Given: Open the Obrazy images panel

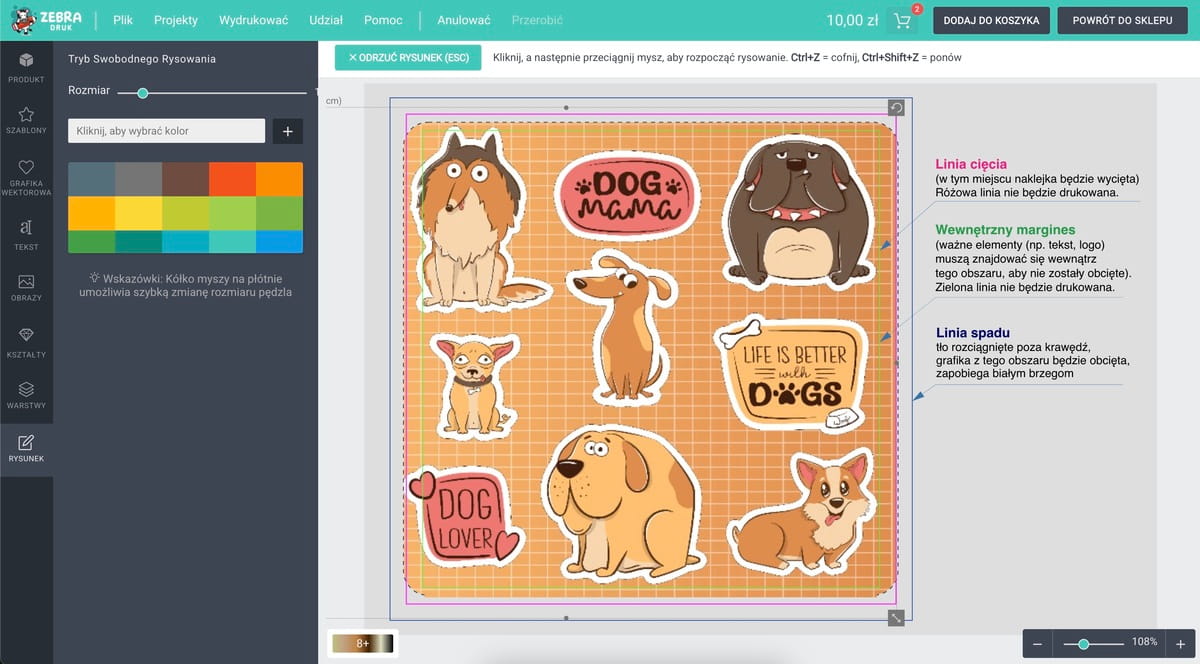Looking at the screenshot, I should [x=26, y=287].
